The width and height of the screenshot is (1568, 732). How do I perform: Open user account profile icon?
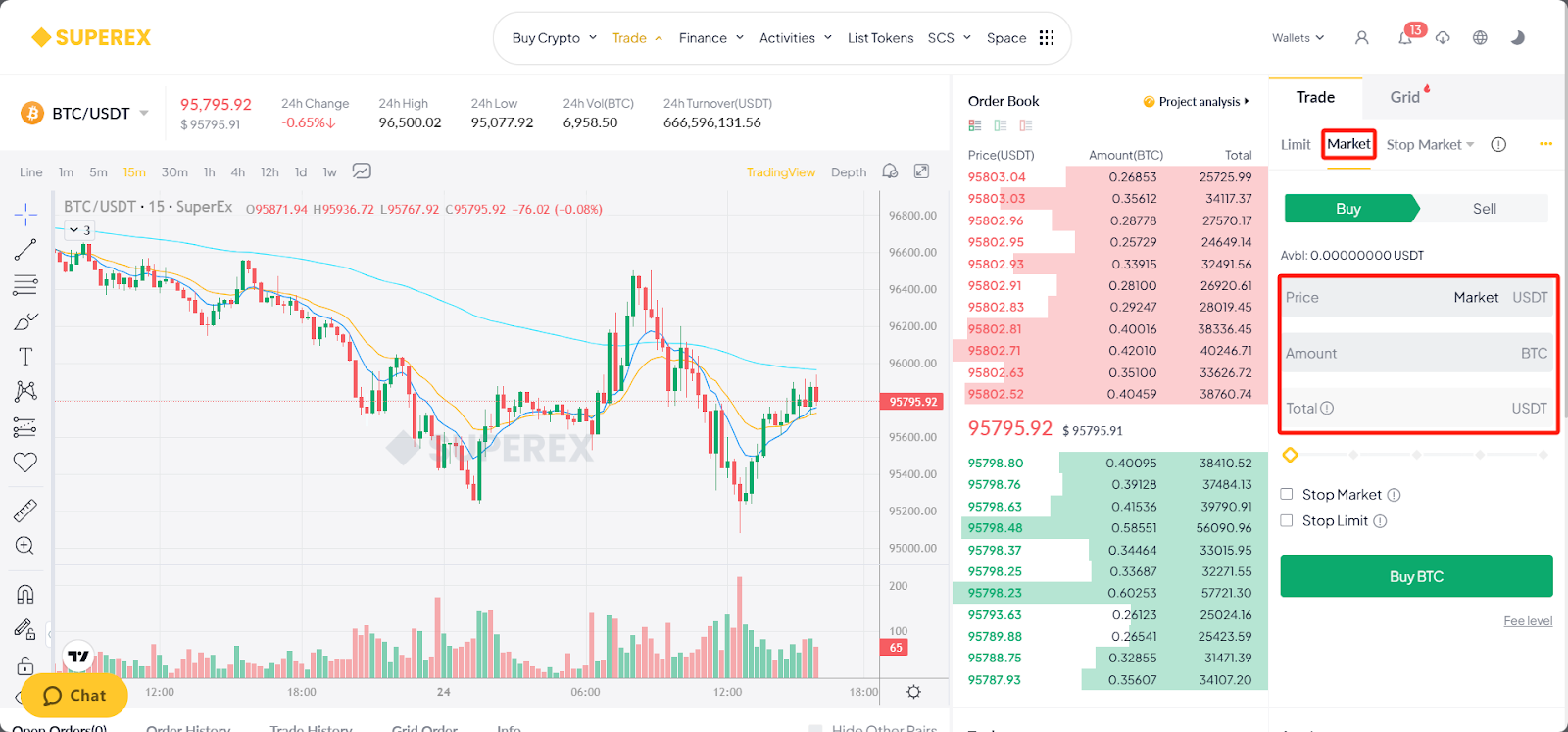pyautogui.click(x=1361, y=37)
